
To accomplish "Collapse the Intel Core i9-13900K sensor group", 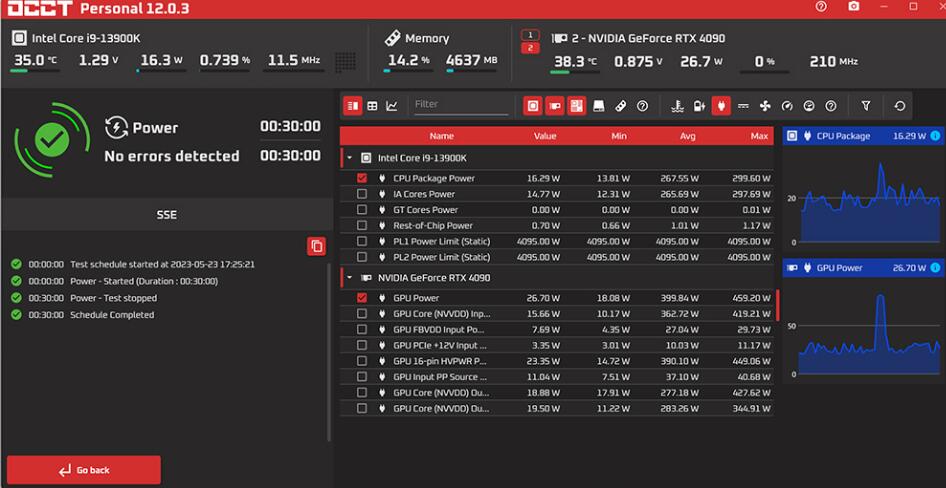I will pos(350,158).
